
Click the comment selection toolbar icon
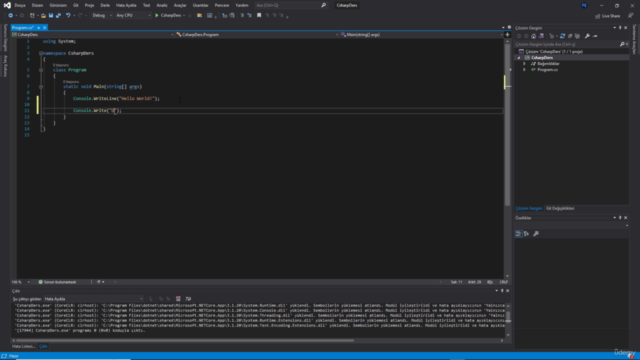tap(242, 16)
